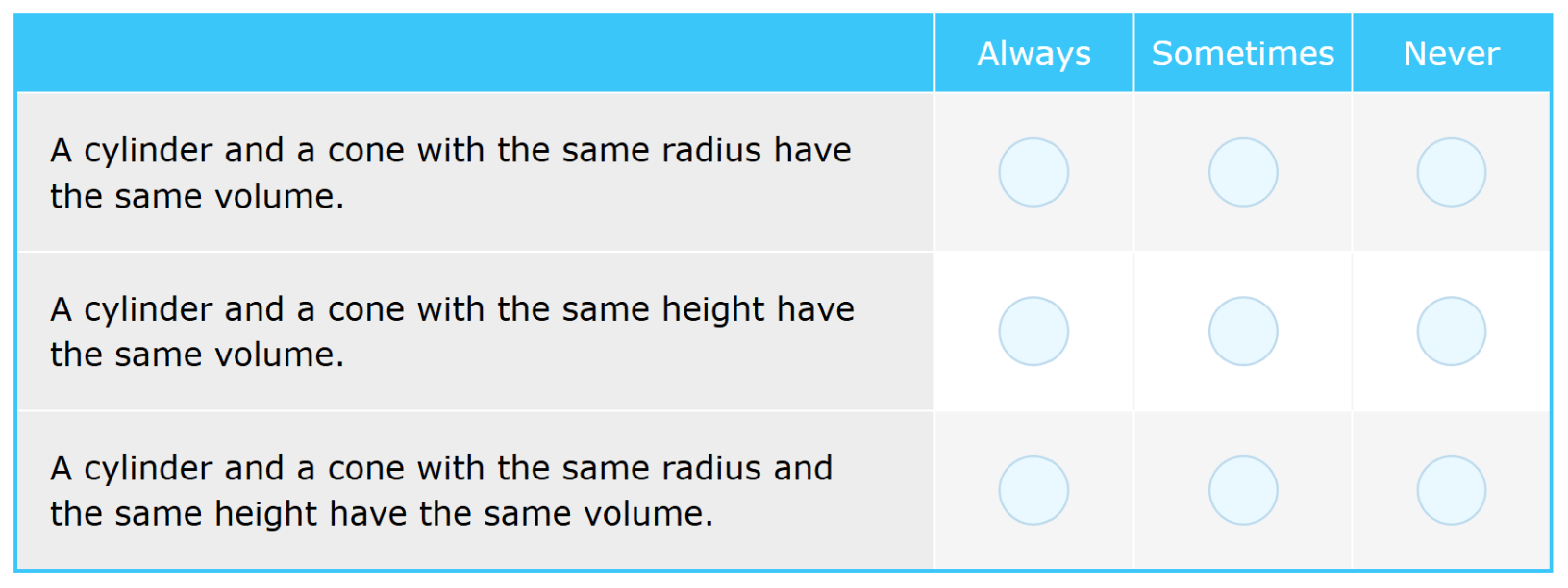Viewport: 1568px width, 588px height.
Task: Choose Sometimes for same height statement
Action: tap(1243, 331)
